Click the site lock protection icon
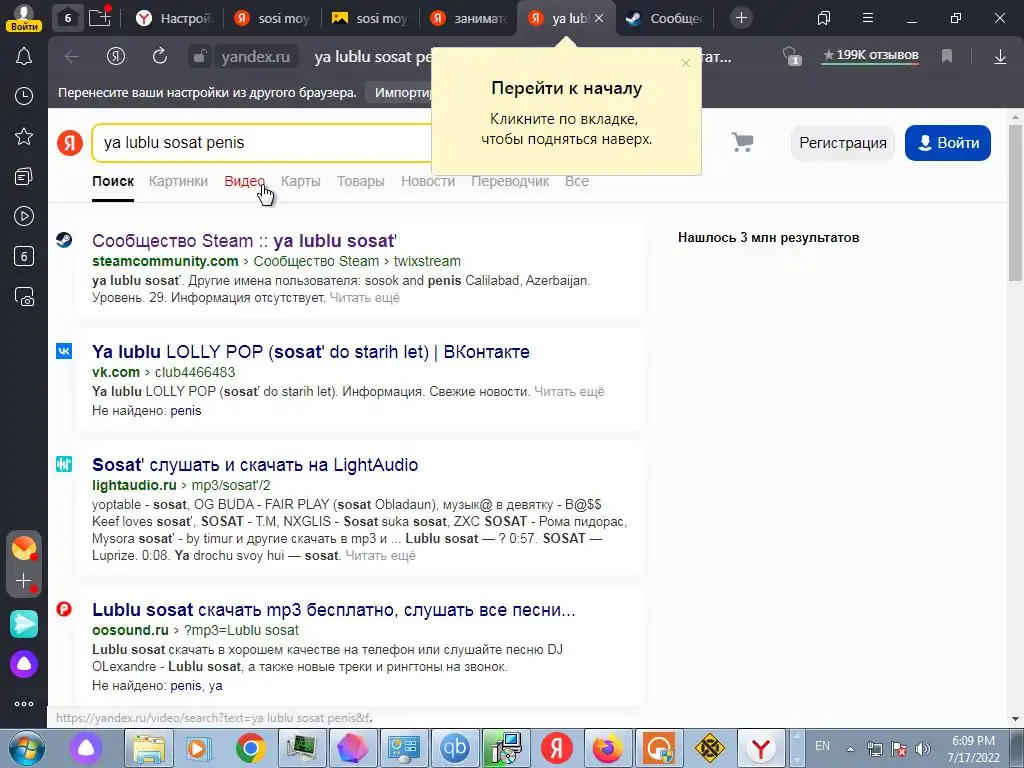 tap(199, 57)
